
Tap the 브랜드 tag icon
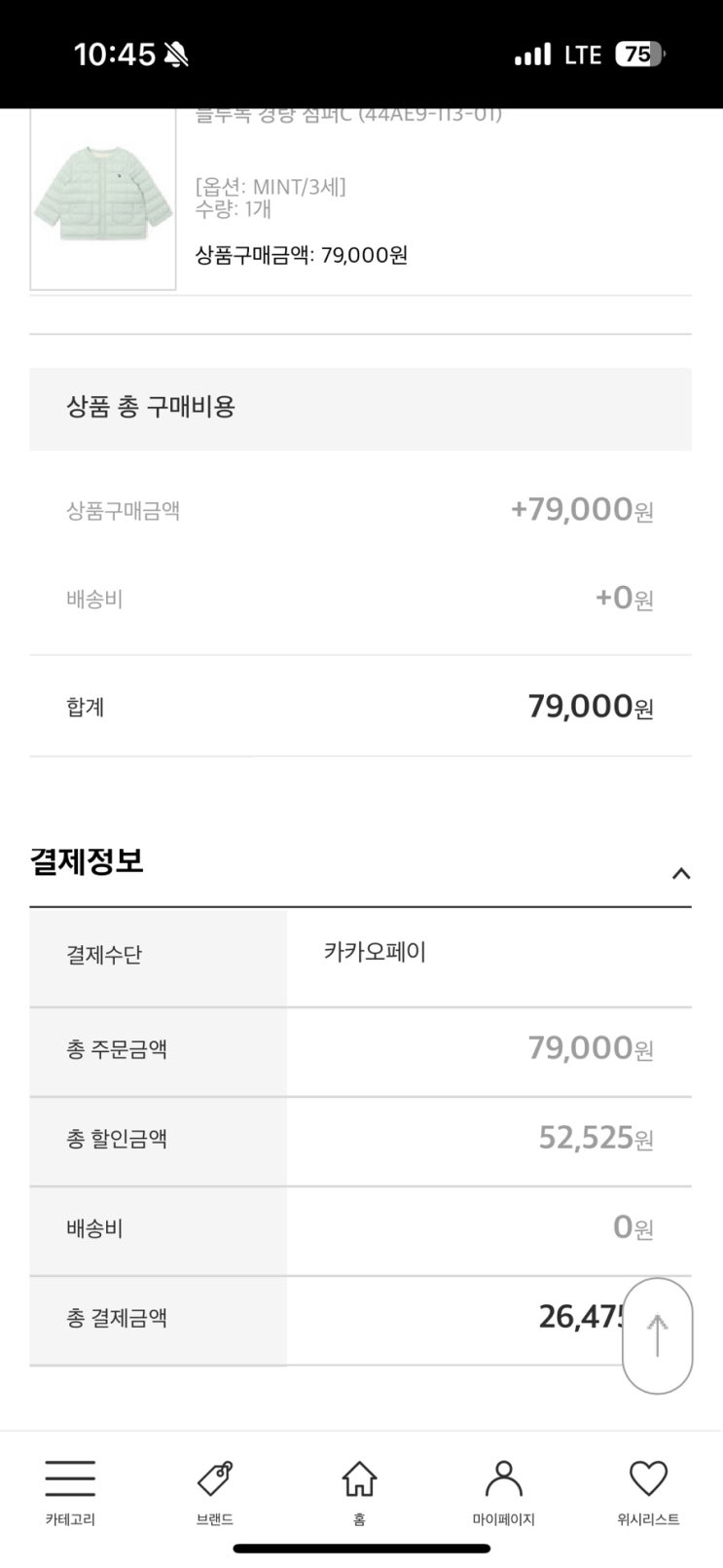(x=214, y=1479)
